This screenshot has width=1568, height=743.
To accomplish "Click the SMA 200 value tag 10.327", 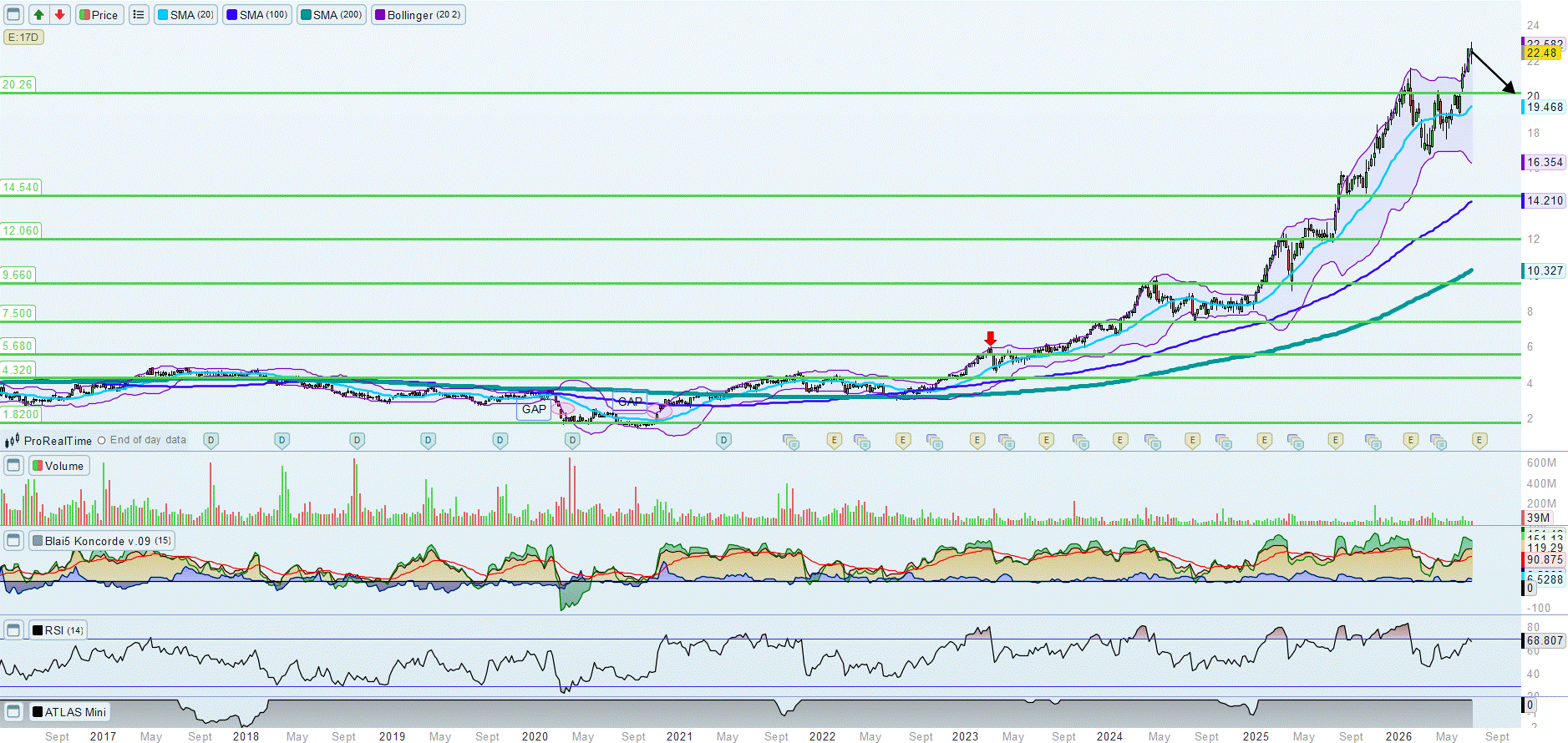I will 1544,270.
